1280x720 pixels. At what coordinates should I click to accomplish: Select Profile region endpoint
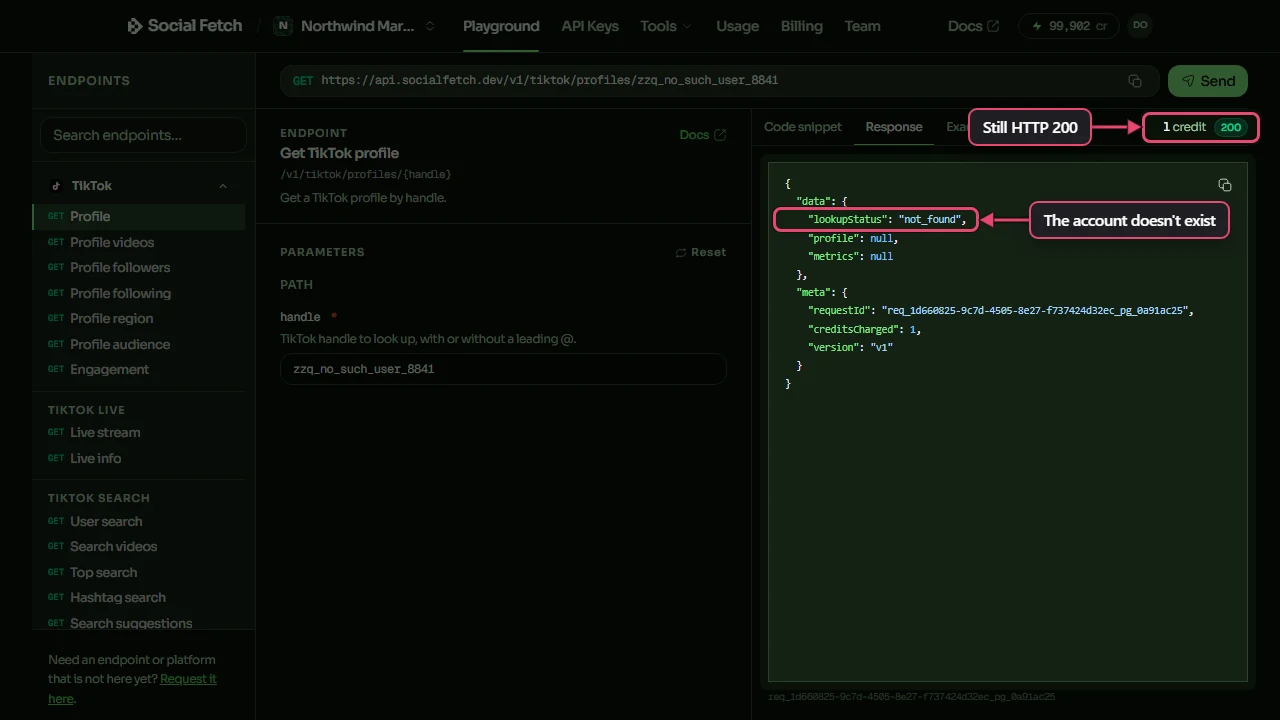tap(140, 318)
